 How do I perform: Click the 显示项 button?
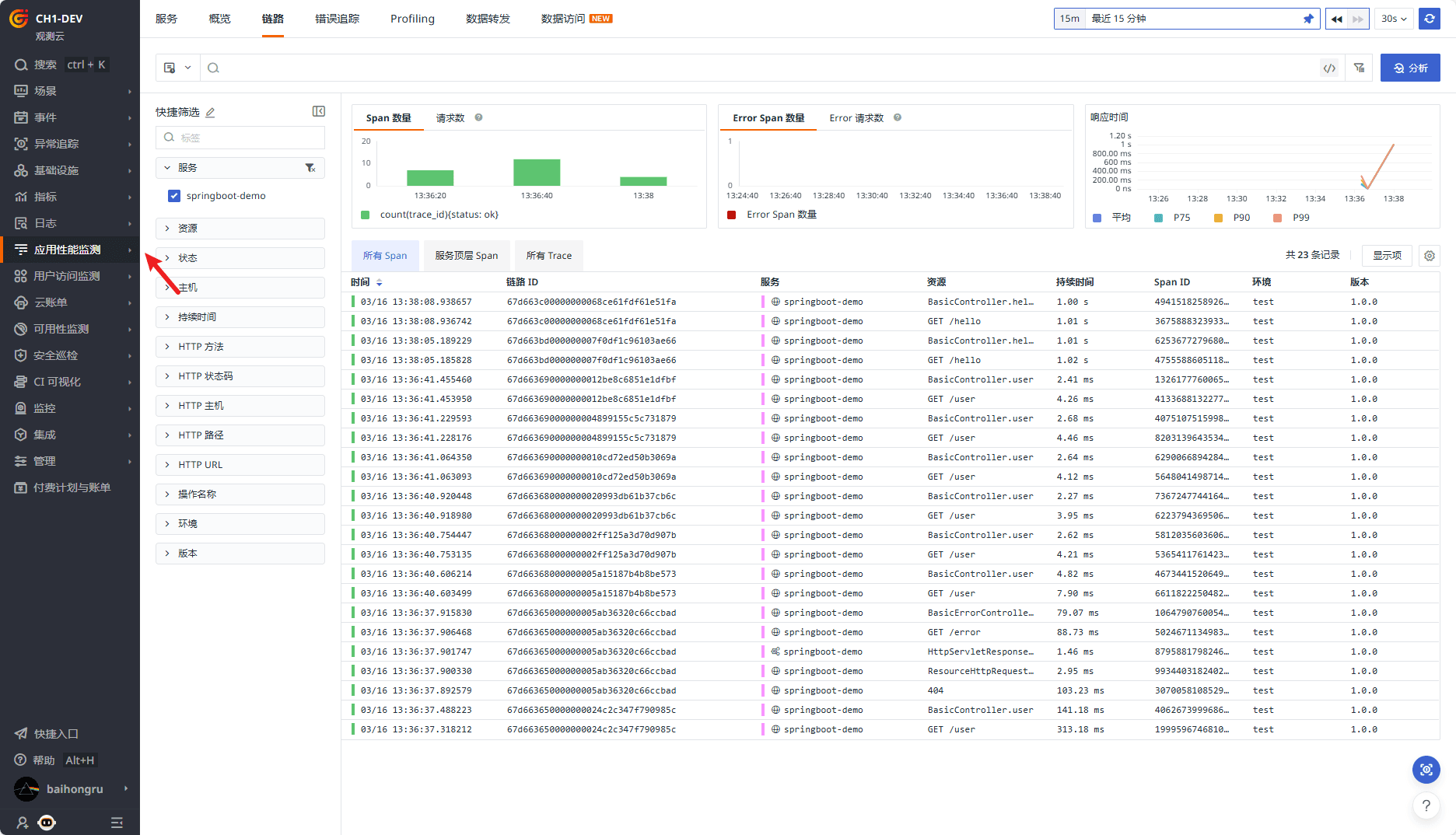coord(1386,256)
